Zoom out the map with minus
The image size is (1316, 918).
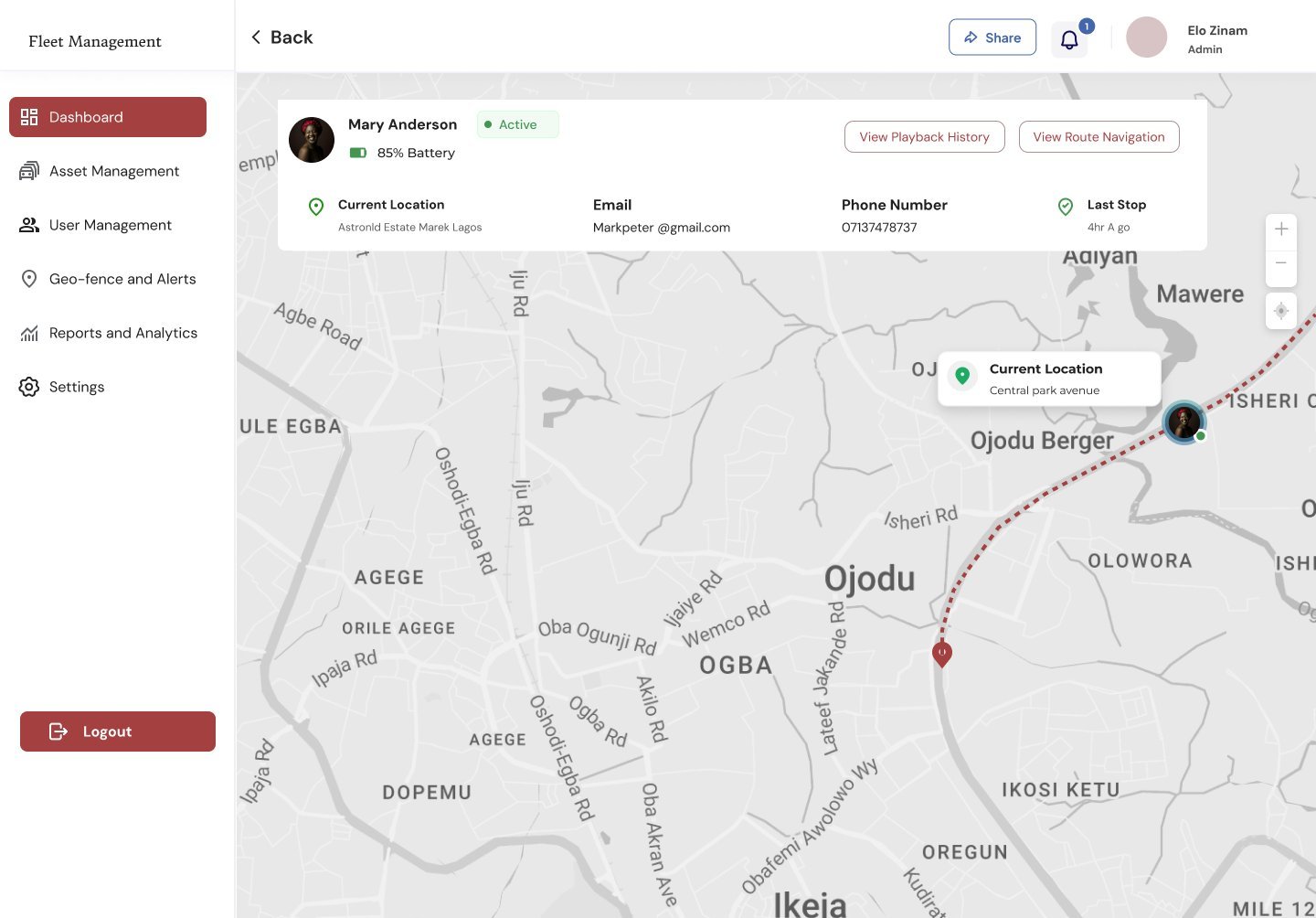[1281, 263]
